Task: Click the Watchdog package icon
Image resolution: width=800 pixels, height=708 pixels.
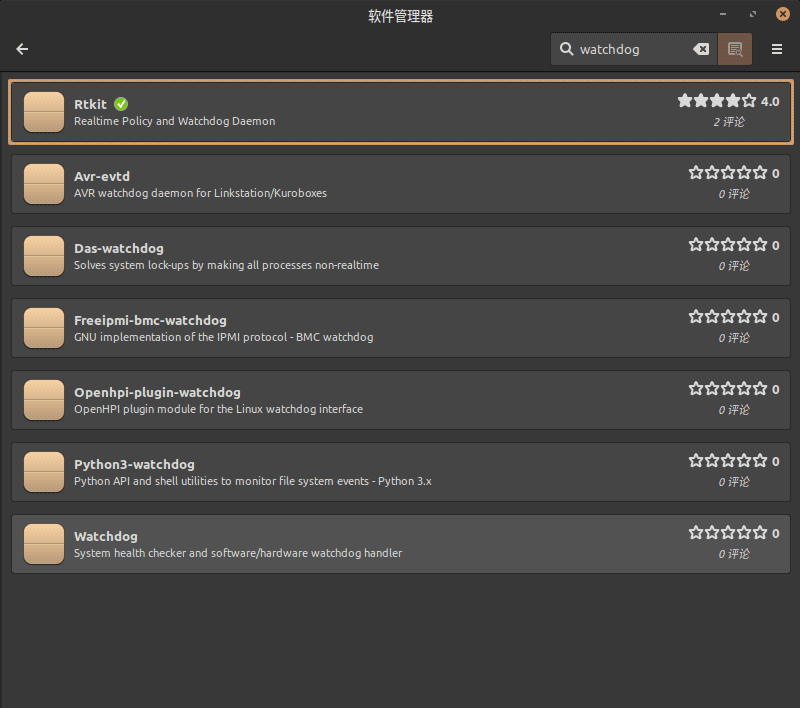Action: coord(43,544)
